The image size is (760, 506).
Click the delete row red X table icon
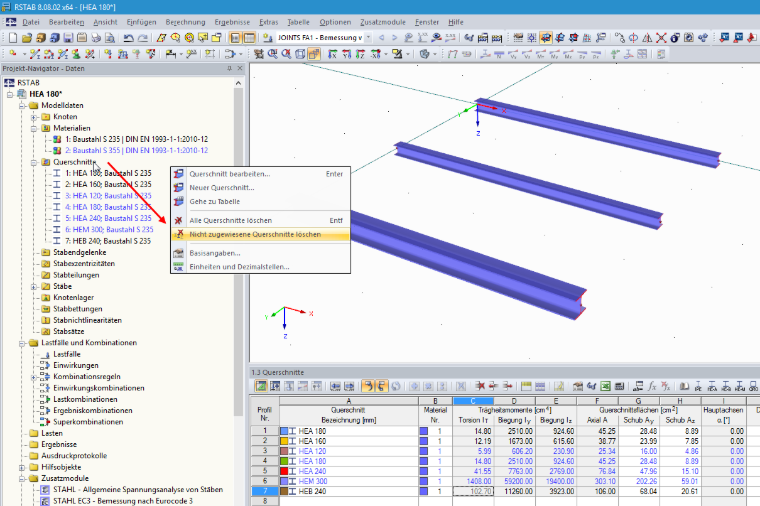[480, 386]
